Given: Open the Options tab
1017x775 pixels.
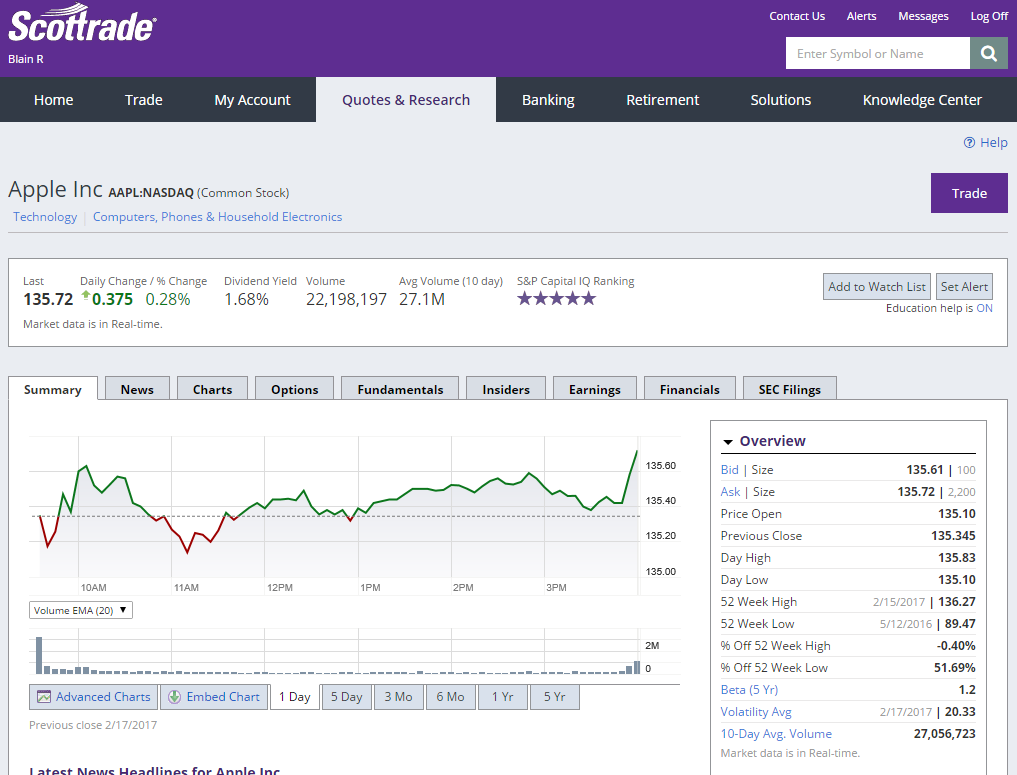Looking at the screenshot, I should click(294, 389).
